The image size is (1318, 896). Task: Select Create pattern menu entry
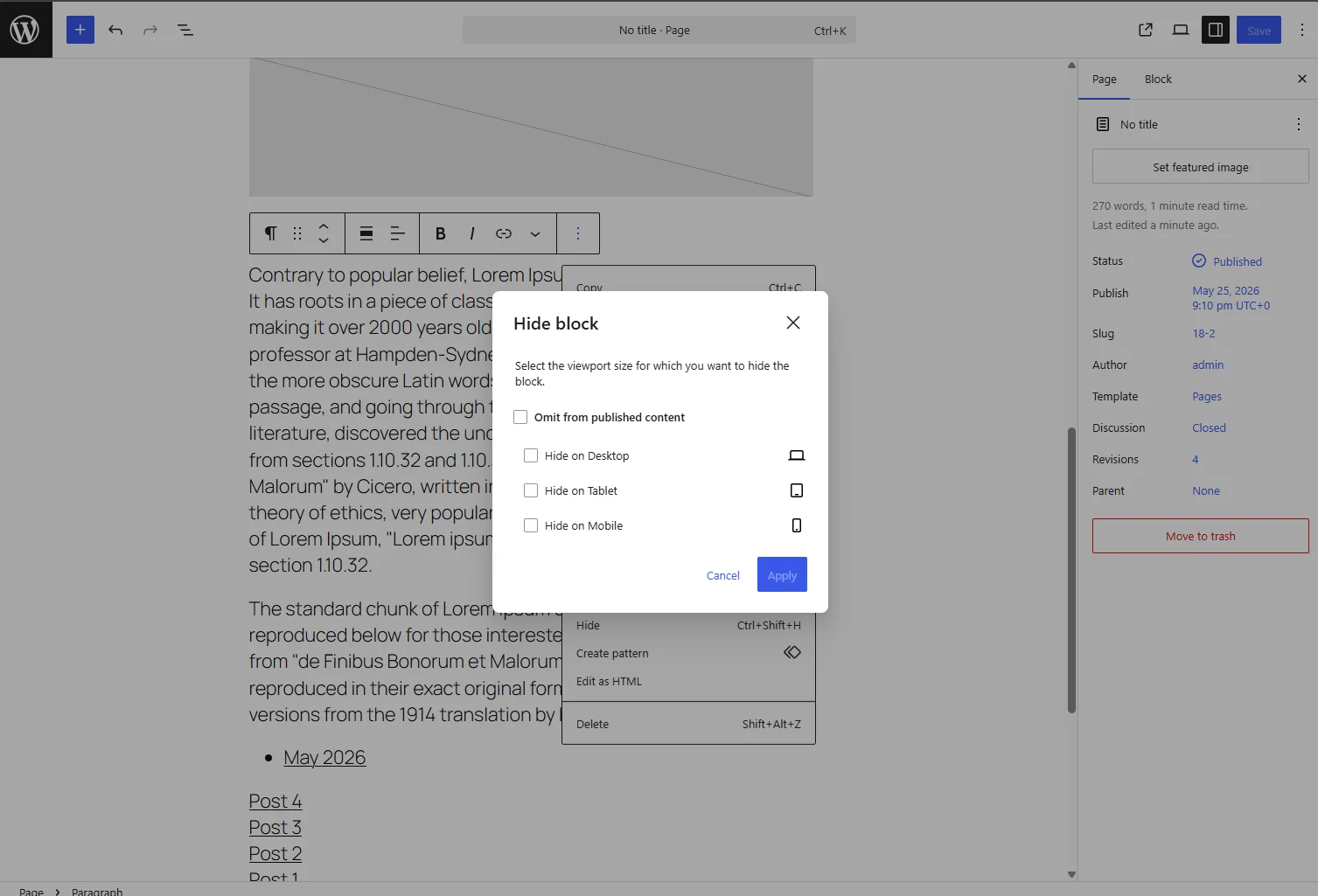tap(688, 653)
